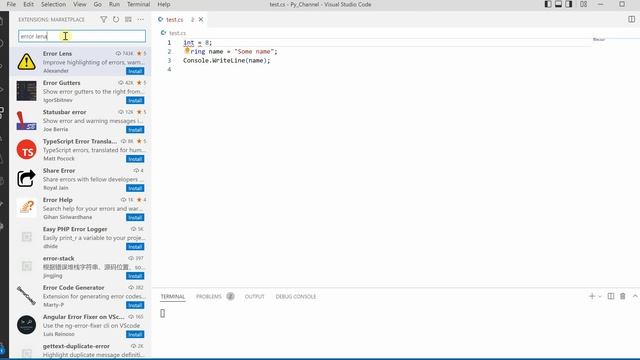640x360 pixels.
Task: Toggle secondary side bar layout icon
Action: pyautogui.click(x=569, y=4)
